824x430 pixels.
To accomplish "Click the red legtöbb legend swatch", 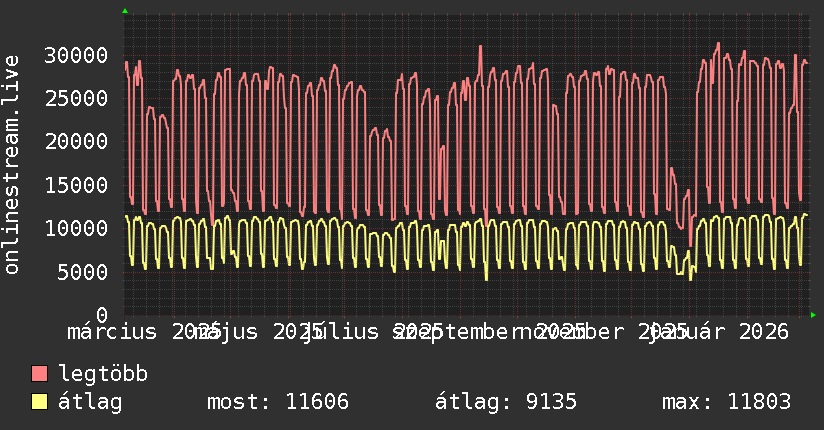I will pyautogui.click(x=39, y=374).
